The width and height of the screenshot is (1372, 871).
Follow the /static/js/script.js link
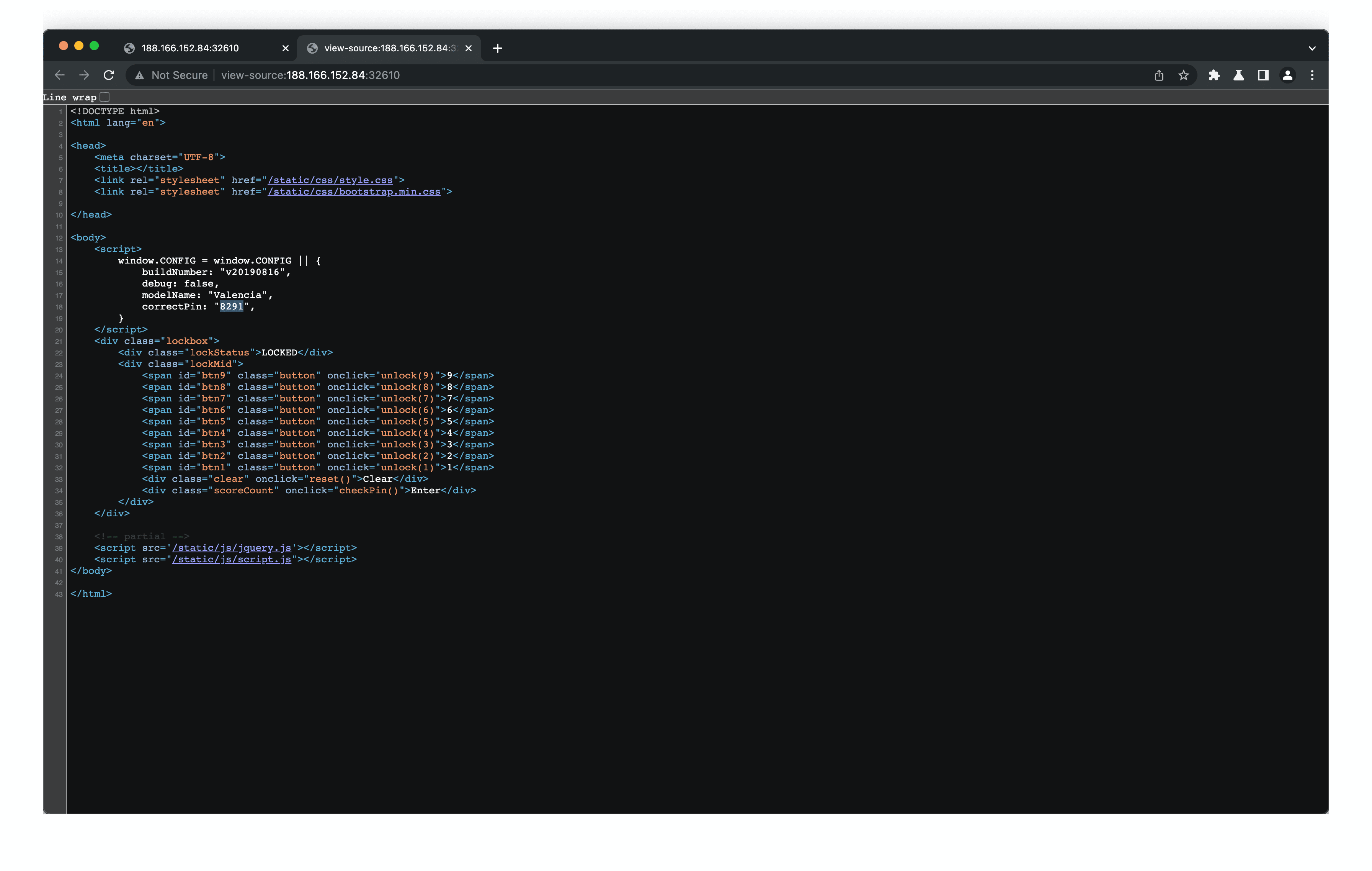pyautogui.click(x=231, y=559)
